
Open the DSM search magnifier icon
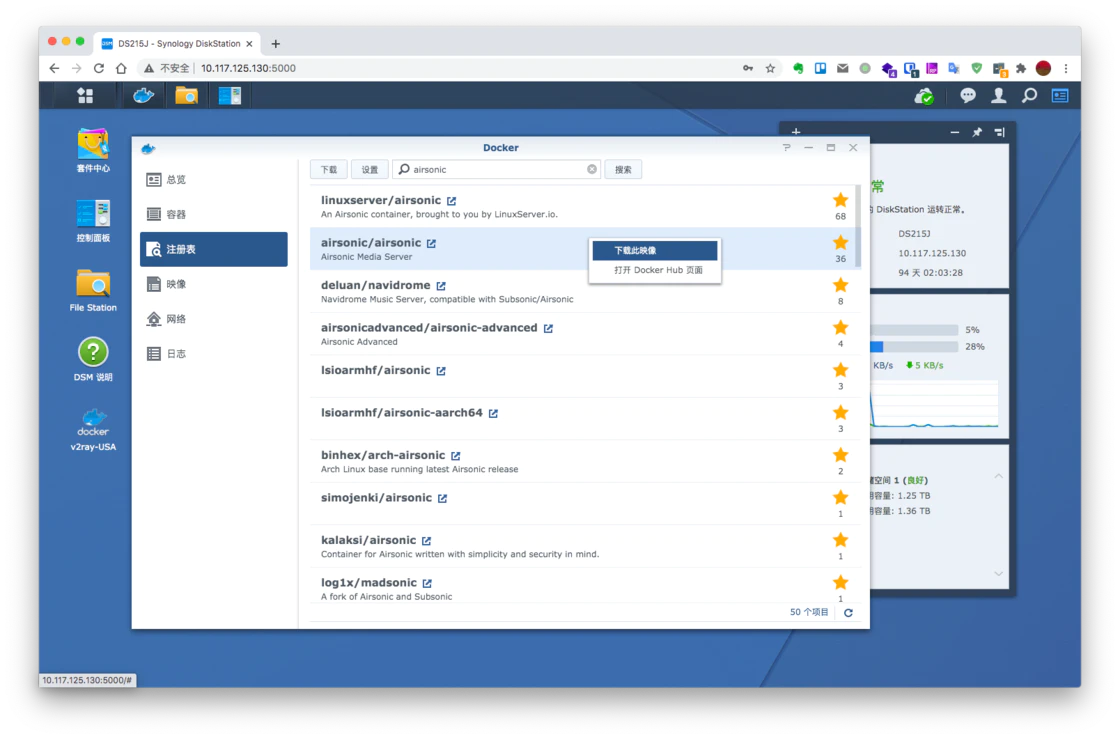1029,96
